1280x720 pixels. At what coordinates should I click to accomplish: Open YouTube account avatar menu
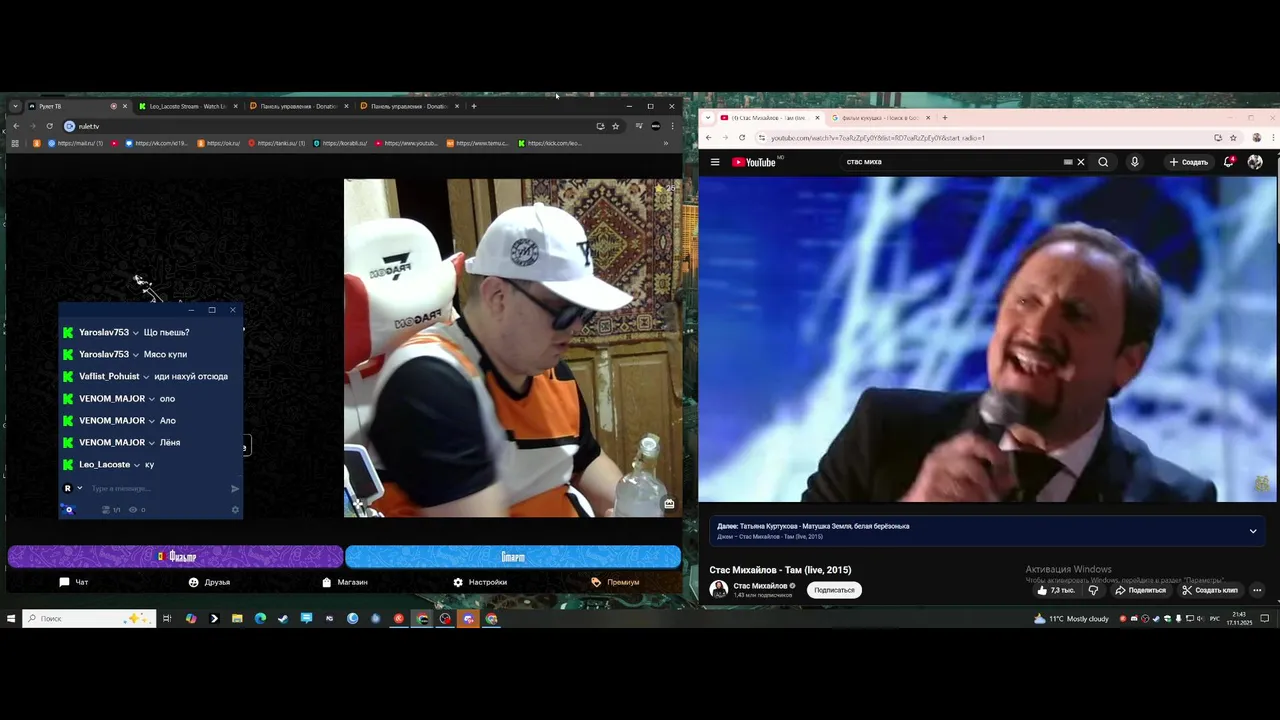click(x=1255, y=162)
